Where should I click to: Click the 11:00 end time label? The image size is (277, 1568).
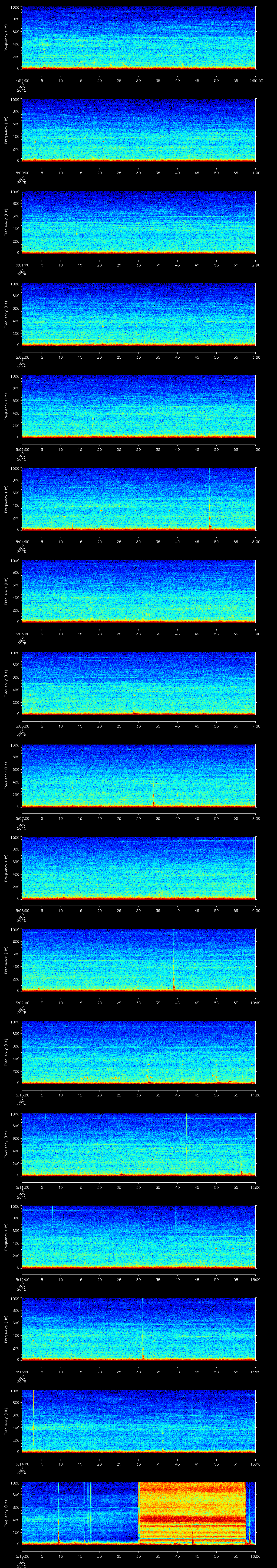coord(256,1095)
